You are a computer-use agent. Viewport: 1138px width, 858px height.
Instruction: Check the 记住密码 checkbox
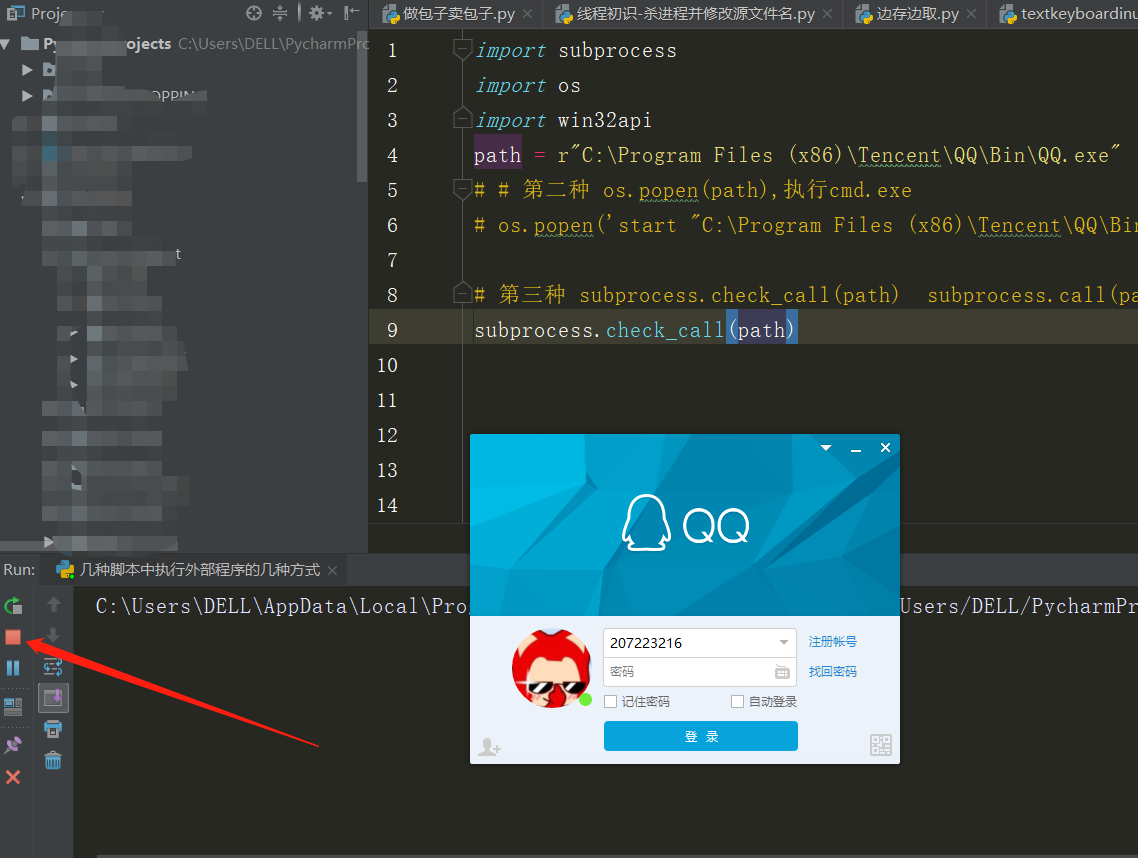point(610,701)
